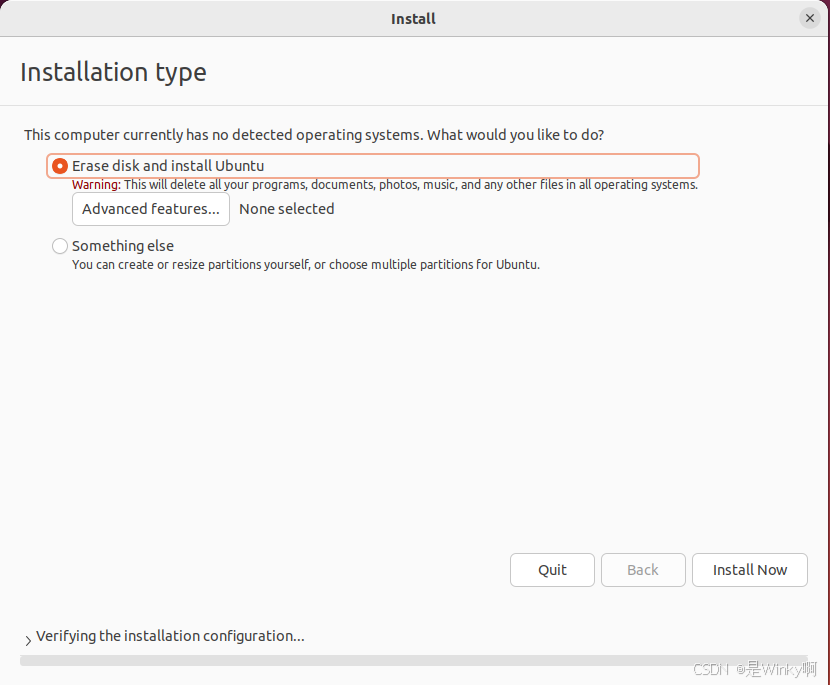Screen dimensions: 830x685
Task: Click the Installation type heading
Action: 113,73
